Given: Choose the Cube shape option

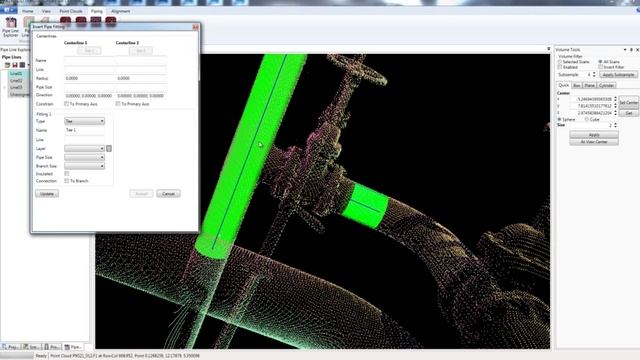Looking at the screenshot, I should (x=587, y=119).
